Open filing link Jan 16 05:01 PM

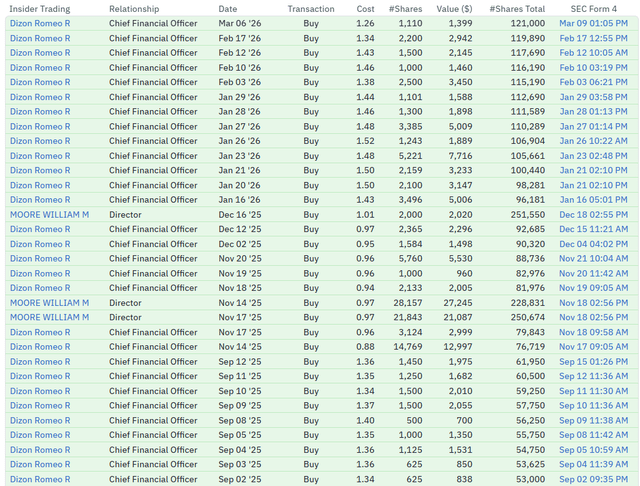tap(593, 200)
